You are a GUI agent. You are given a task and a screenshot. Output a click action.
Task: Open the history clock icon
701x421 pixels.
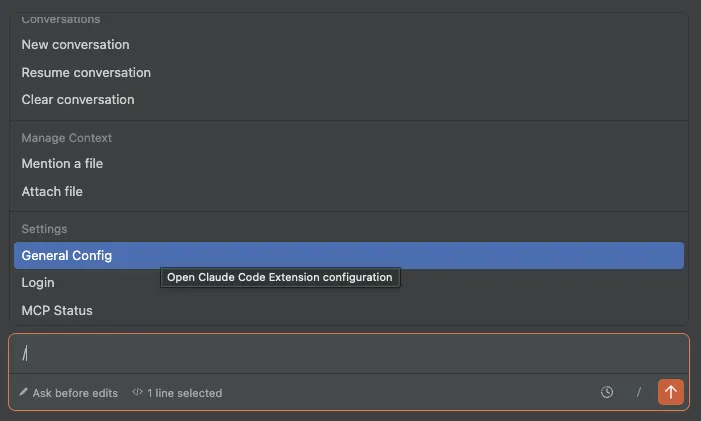point(607,392)
